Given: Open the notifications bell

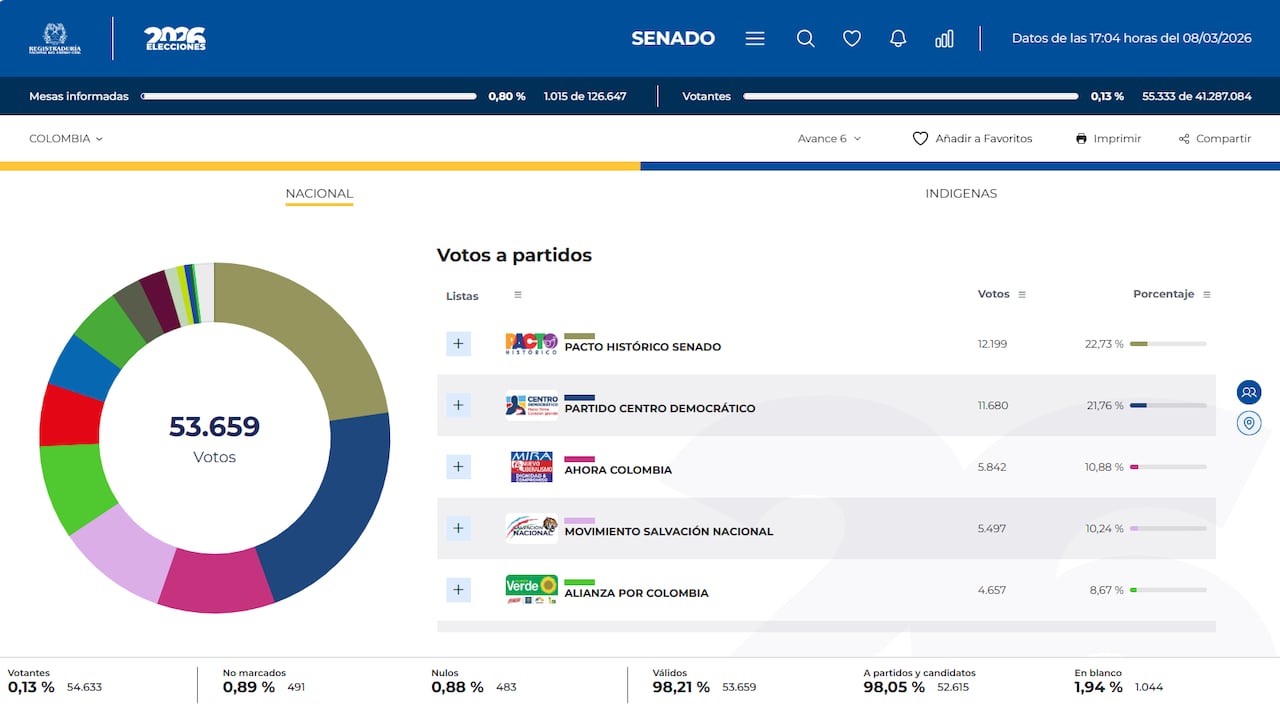Looking at the screenshot, I should 897,38.
